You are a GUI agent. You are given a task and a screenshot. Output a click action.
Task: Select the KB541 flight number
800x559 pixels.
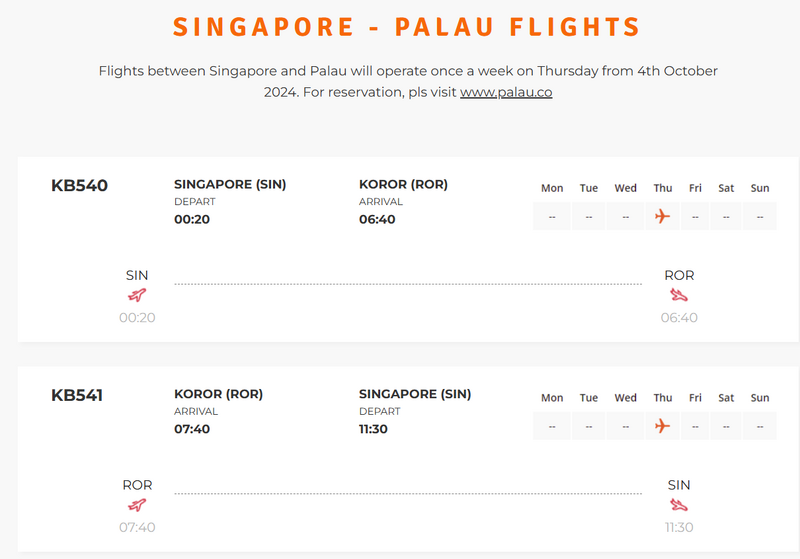coord(79,395)
